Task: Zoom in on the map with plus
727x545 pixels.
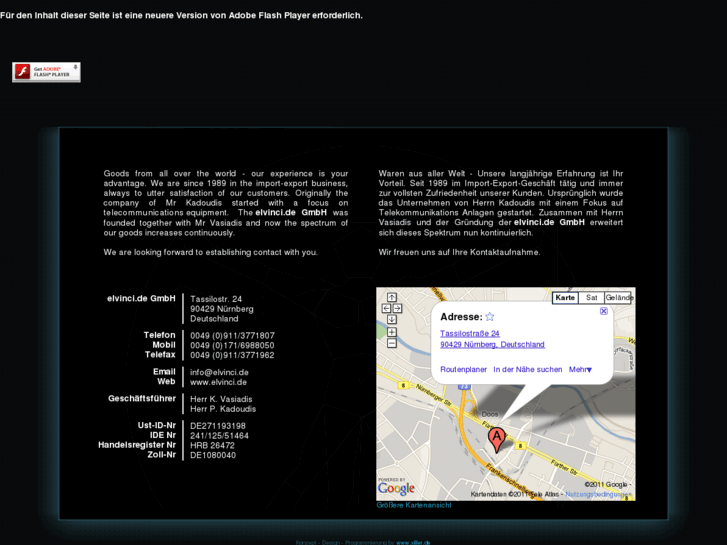Action: point(392,332)
